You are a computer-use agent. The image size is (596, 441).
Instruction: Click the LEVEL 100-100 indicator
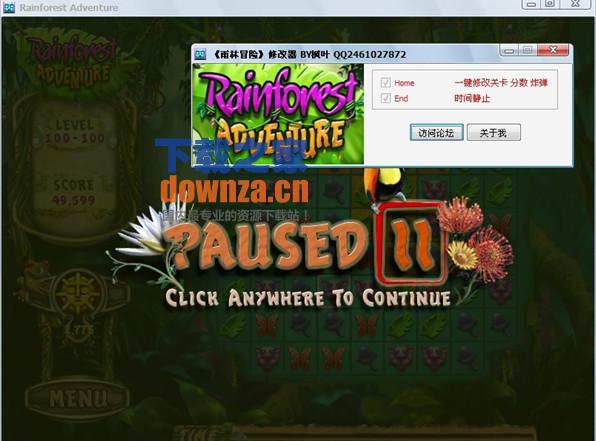point(74,131)
